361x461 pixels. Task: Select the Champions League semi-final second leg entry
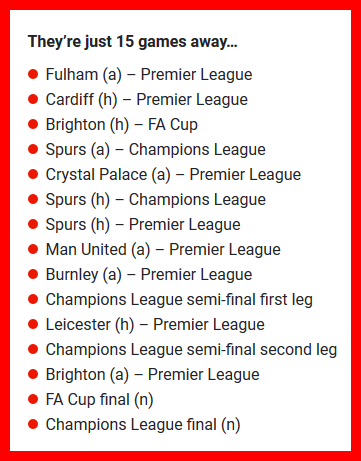(x=191, y=349)
